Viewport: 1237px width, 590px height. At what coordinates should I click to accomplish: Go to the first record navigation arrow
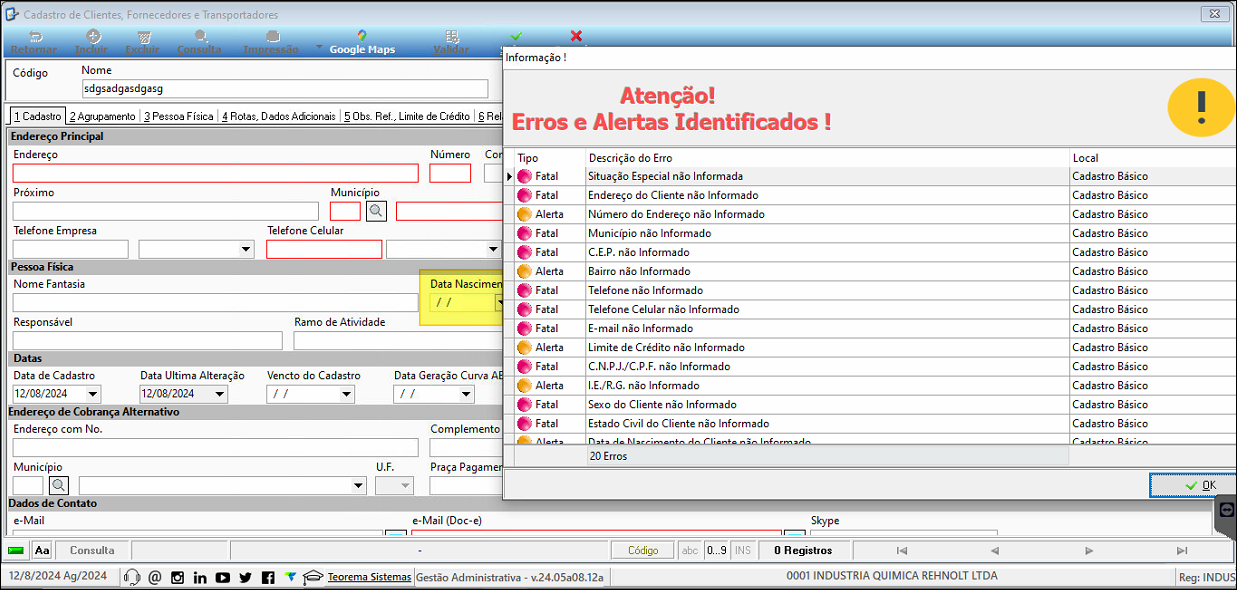[x=902, y=550]
